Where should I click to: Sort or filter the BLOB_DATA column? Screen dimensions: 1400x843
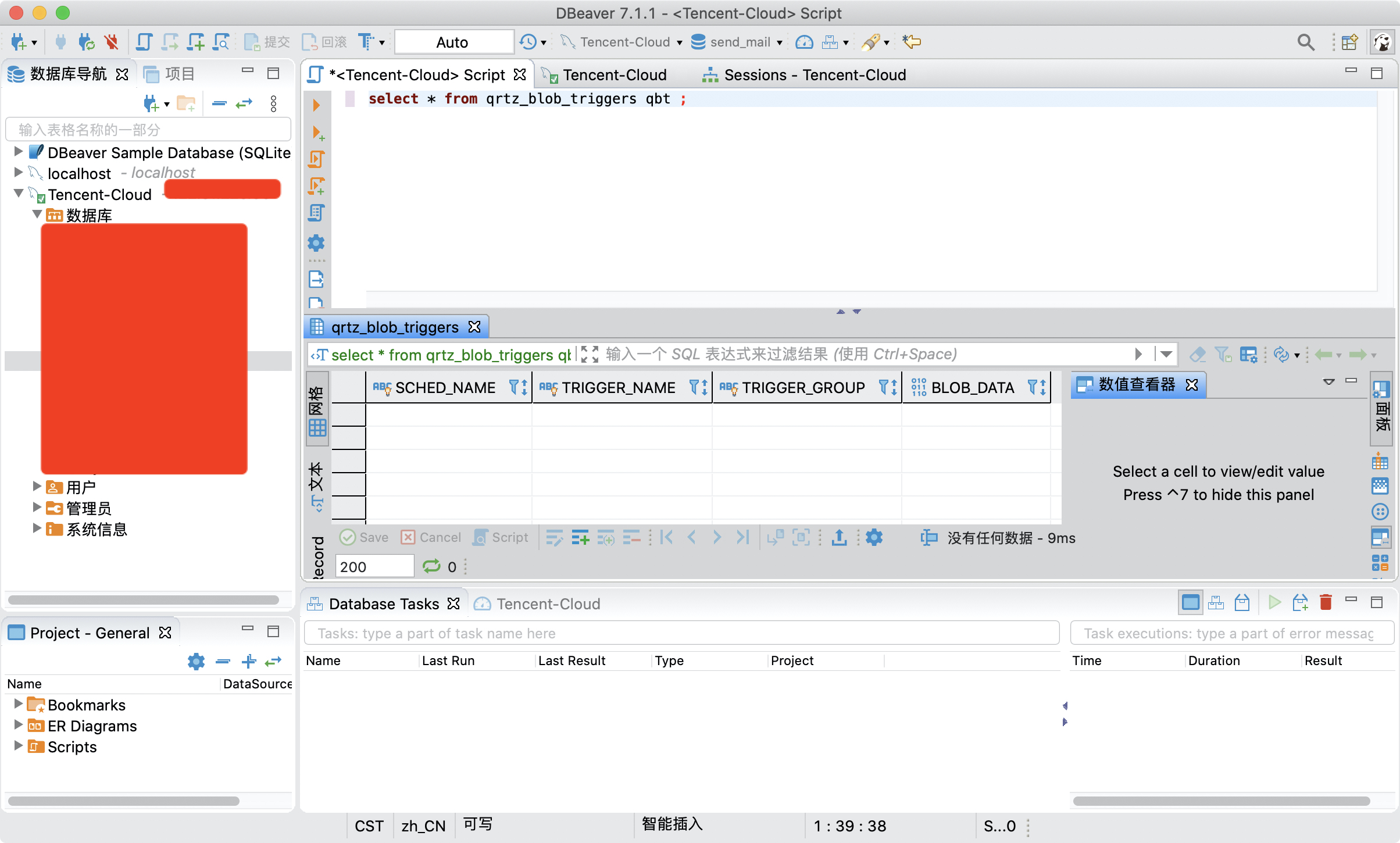pyautogui.click(x=1037, y=387)
